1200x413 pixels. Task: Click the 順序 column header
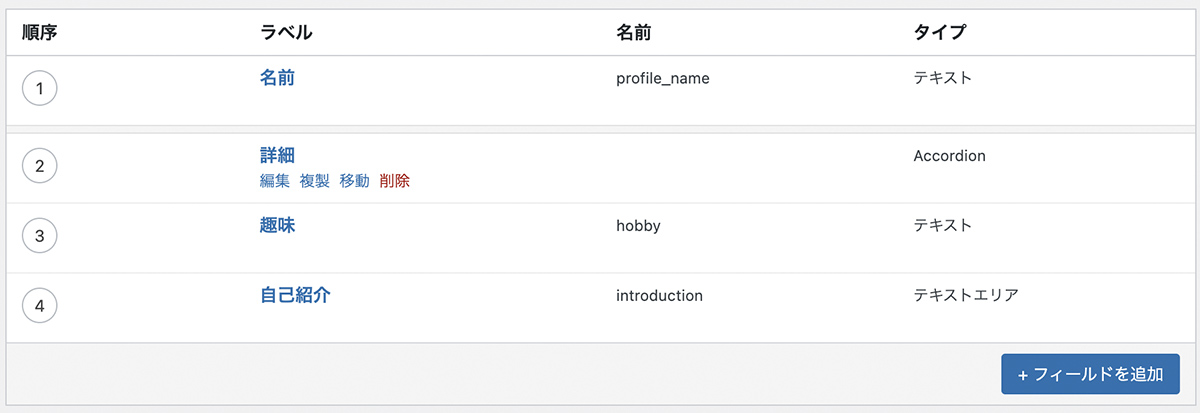tap(40, 32)
